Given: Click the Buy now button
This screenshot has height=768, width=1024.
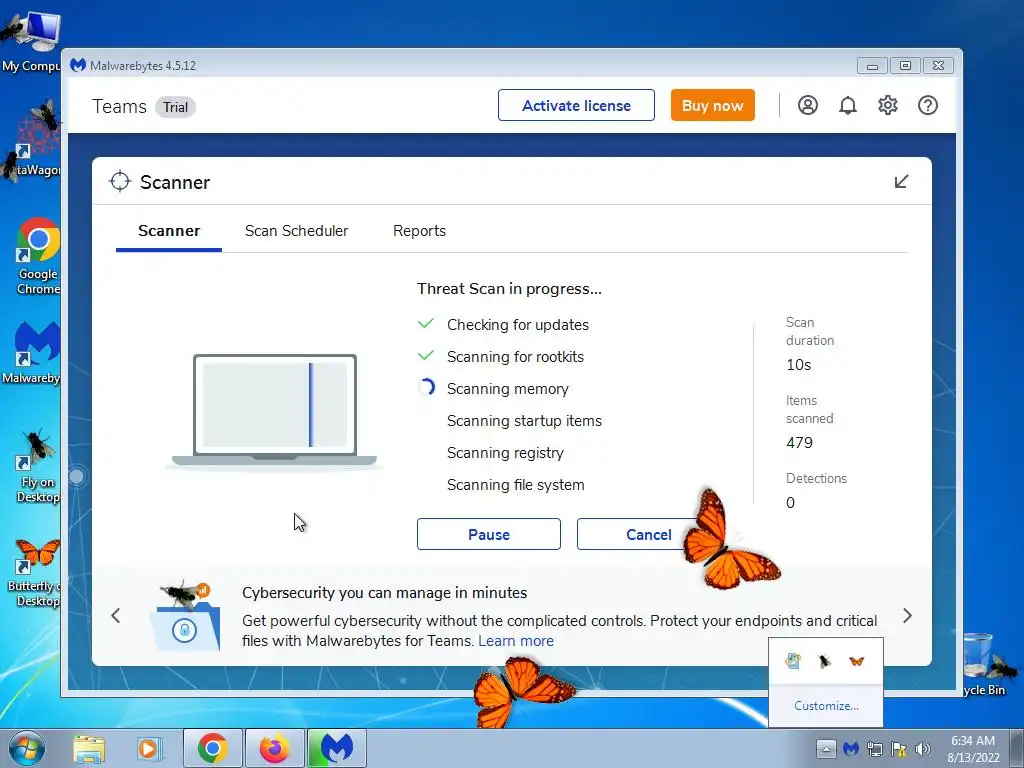Looking at the screenshot, I should click(712, 105).
